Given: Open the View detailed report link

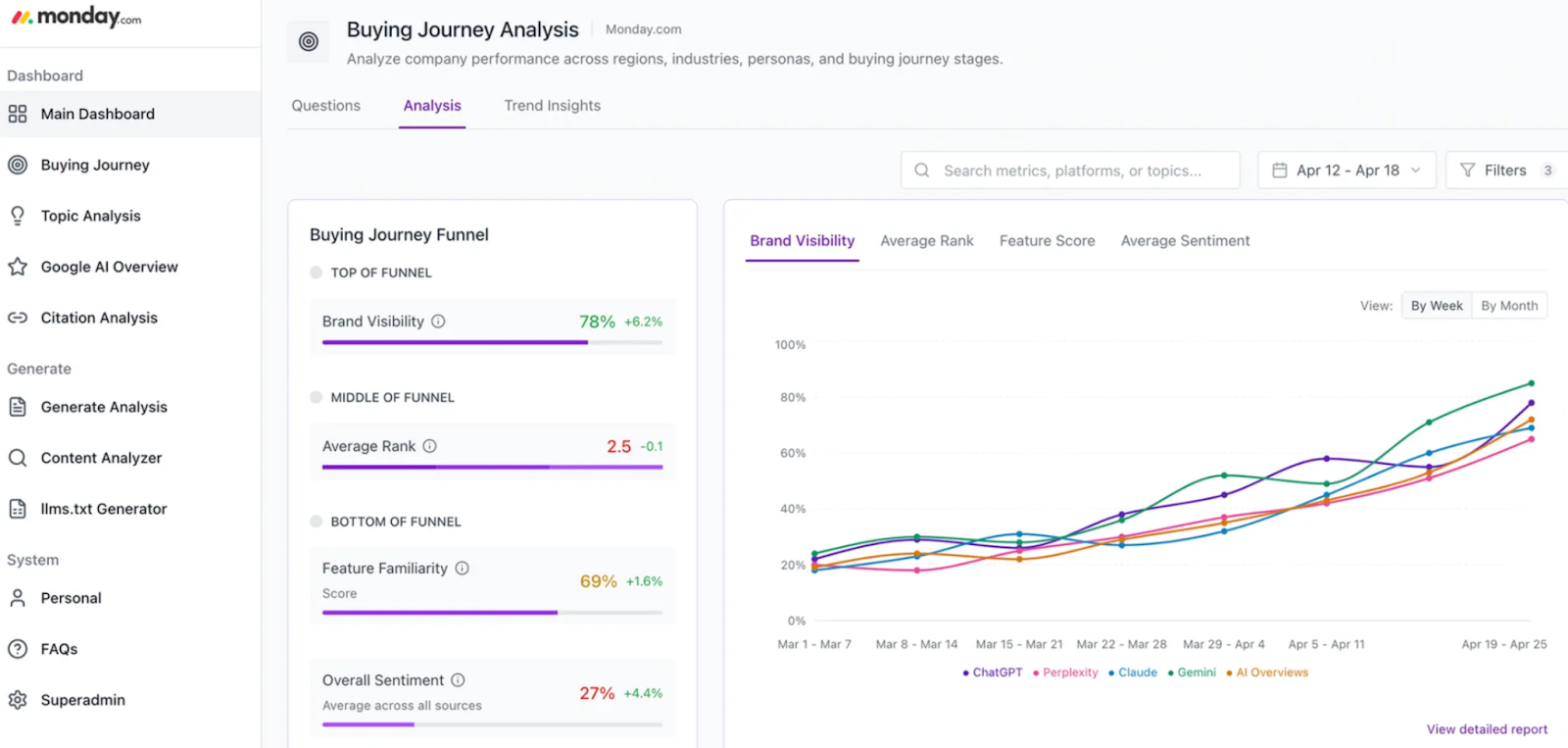Looking at the screenshot, I should point(1487,729).
